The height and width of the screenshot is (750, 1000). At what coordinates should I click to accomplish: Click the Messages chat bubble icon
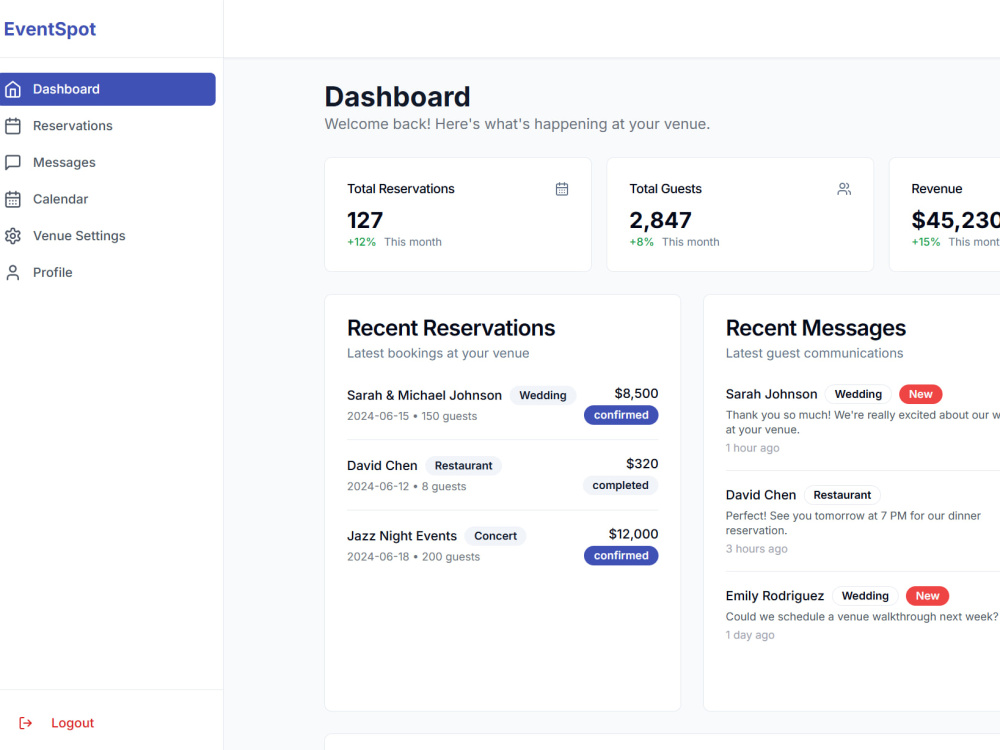[13, 163]
